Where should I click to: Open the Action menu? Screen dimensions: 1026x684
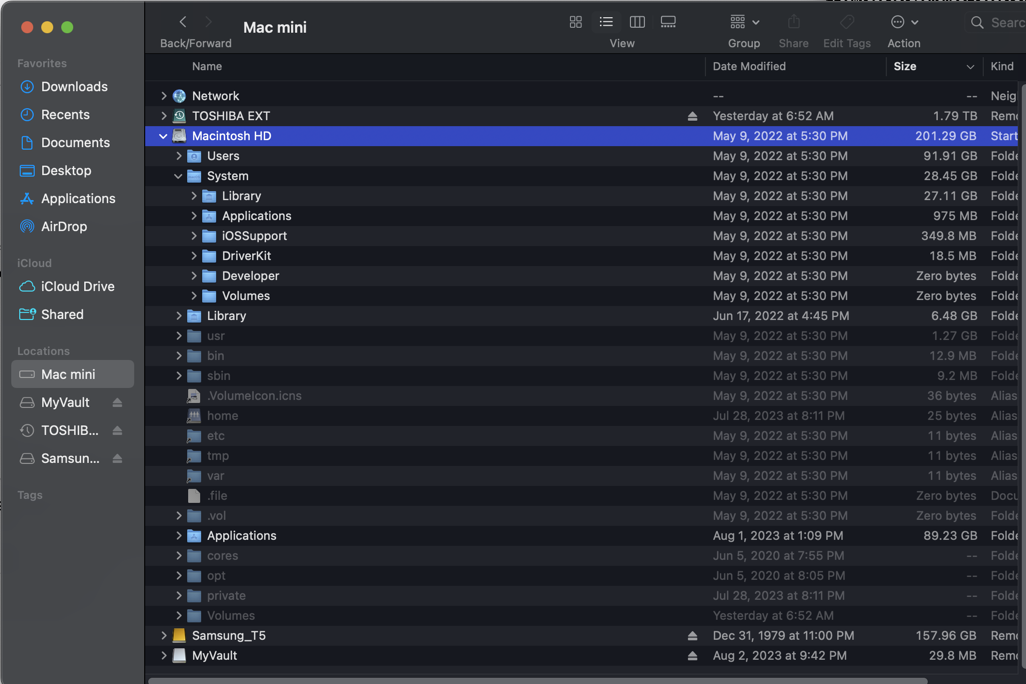[x=904, y=22]
